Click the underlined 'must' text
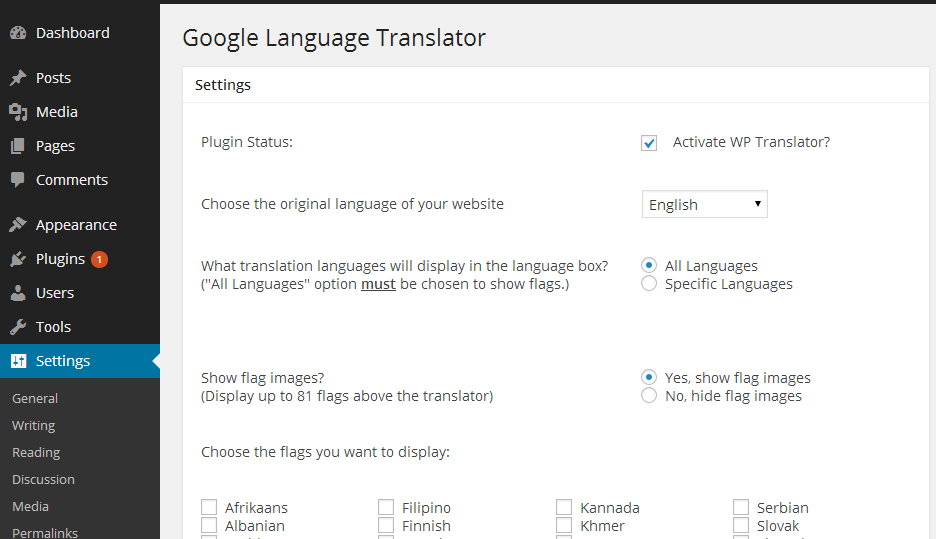Image resolution: width=936 pixels, height=539 pixels. 378,284
